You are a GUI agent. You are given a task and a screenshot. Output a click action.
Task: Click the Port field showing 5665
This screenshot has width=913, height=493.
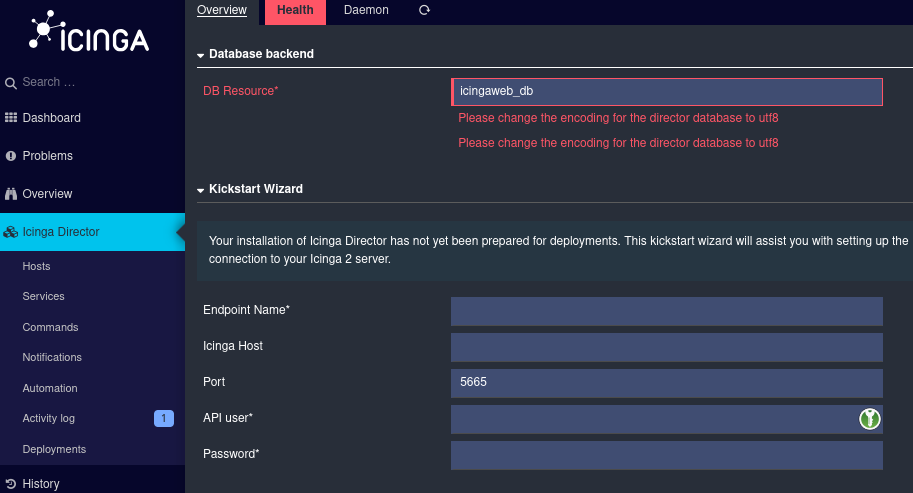667,384
